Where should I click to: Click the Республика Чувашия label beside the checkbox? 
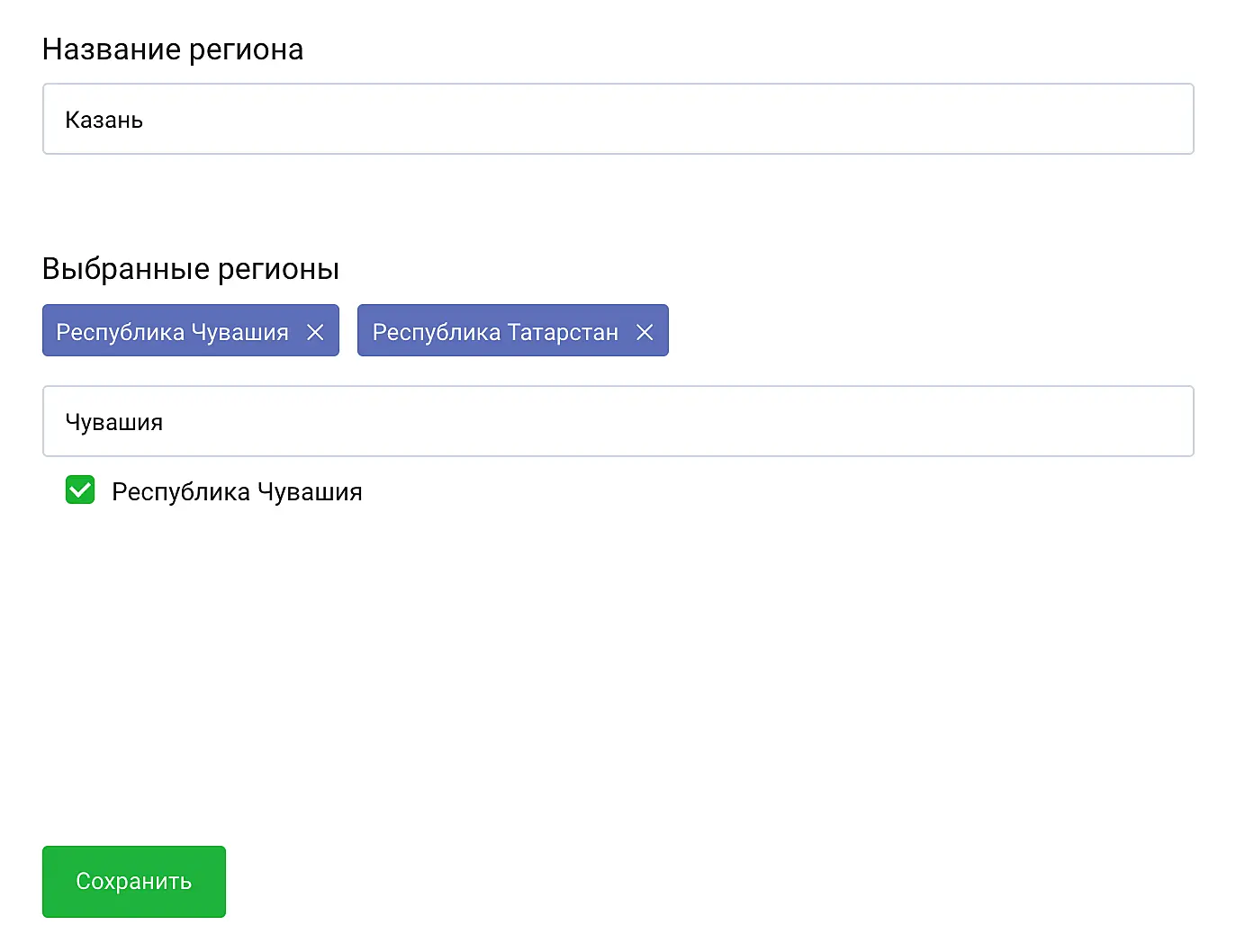pyautogui.click(x=237, y=492)
